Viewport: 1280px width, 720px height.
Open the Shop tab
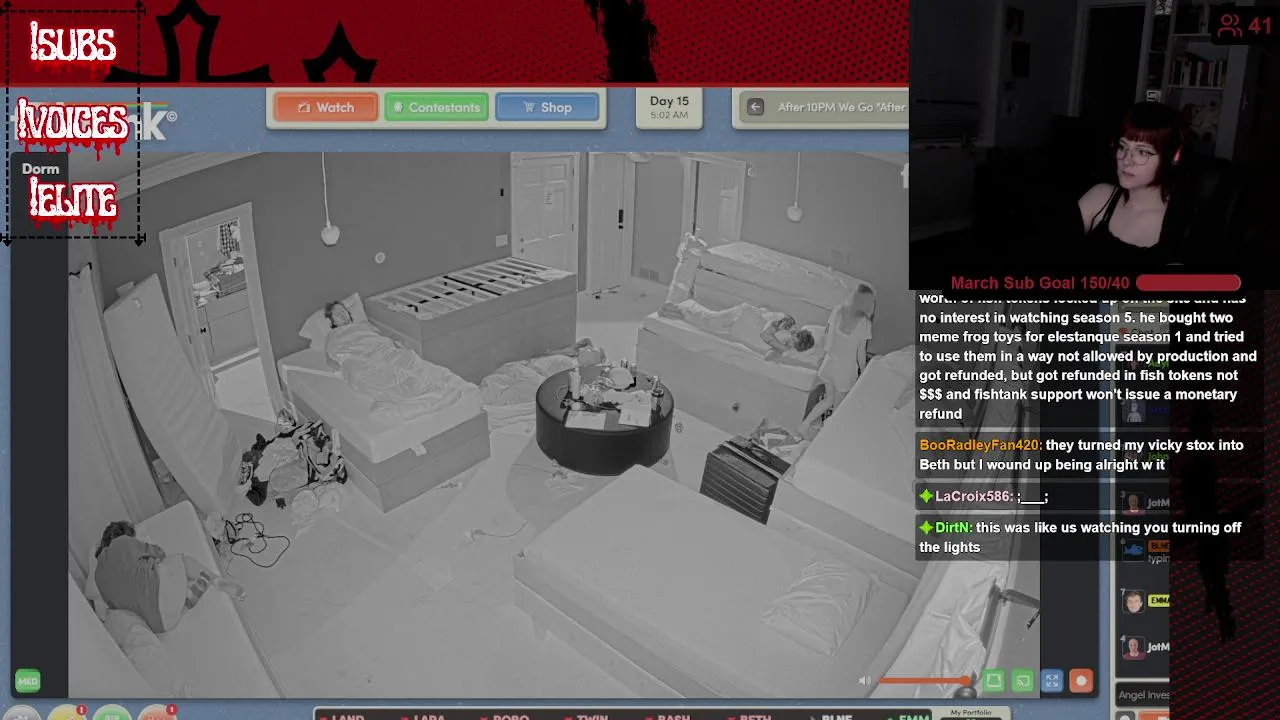coord(547,107)
